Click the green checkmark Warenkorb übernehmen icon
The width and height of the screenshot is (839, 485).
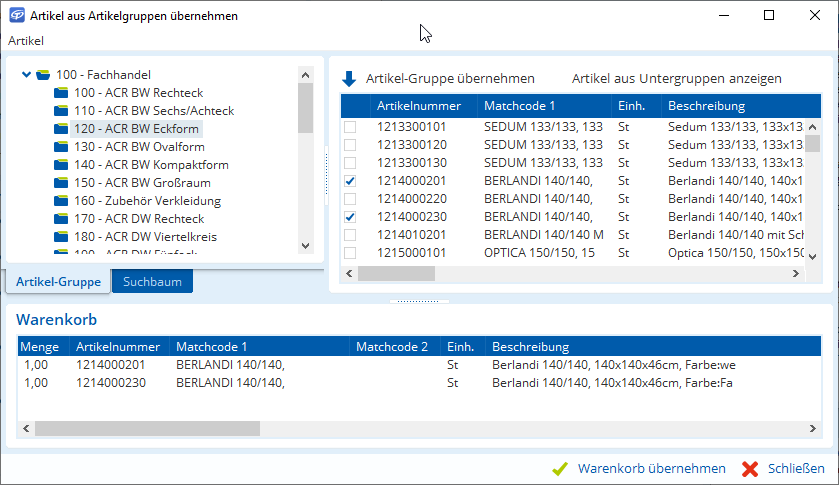[560, 469]
